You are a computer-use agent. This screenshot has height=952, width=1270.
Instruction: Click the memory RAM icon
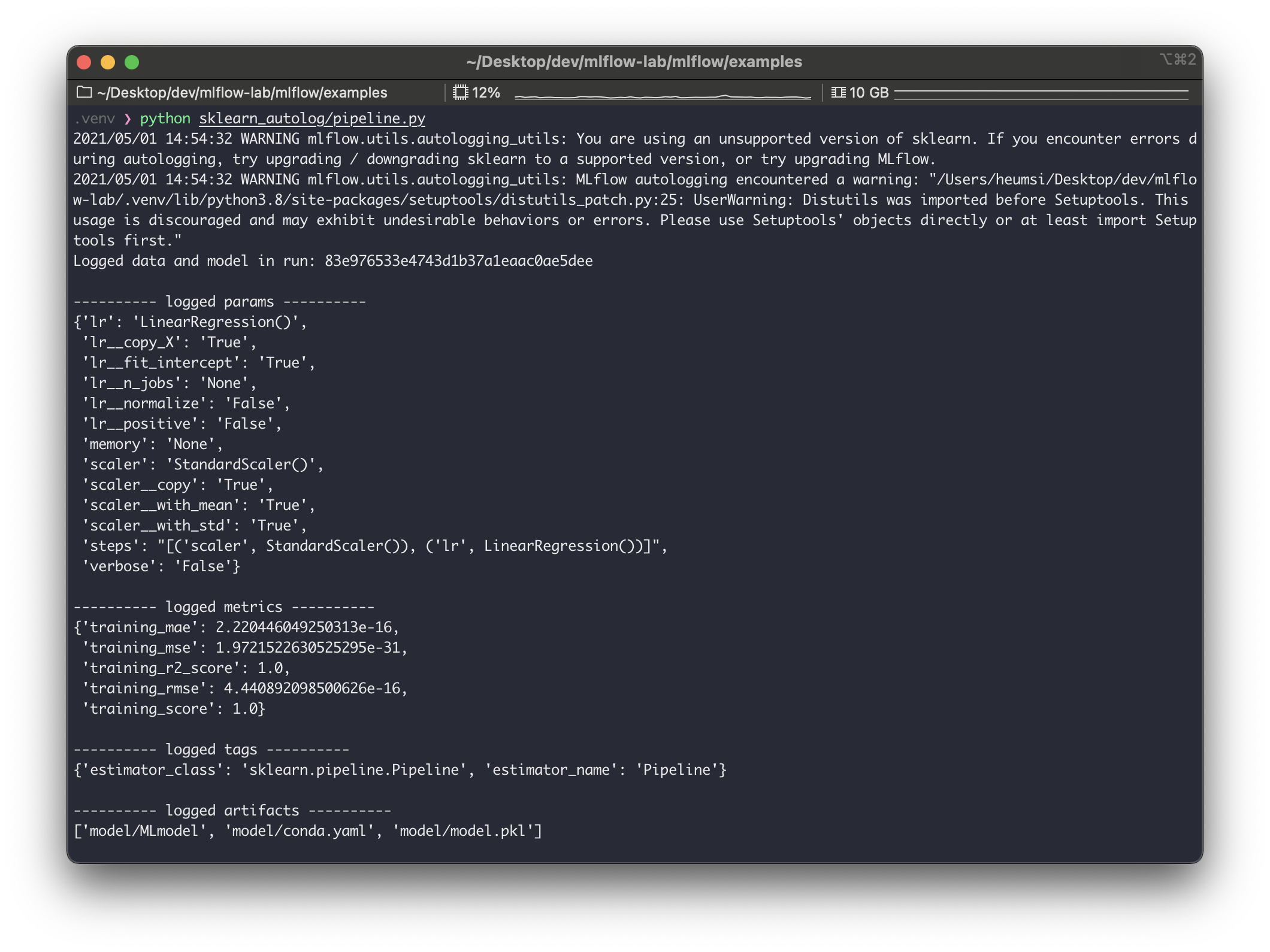click(x=838, y=92)
